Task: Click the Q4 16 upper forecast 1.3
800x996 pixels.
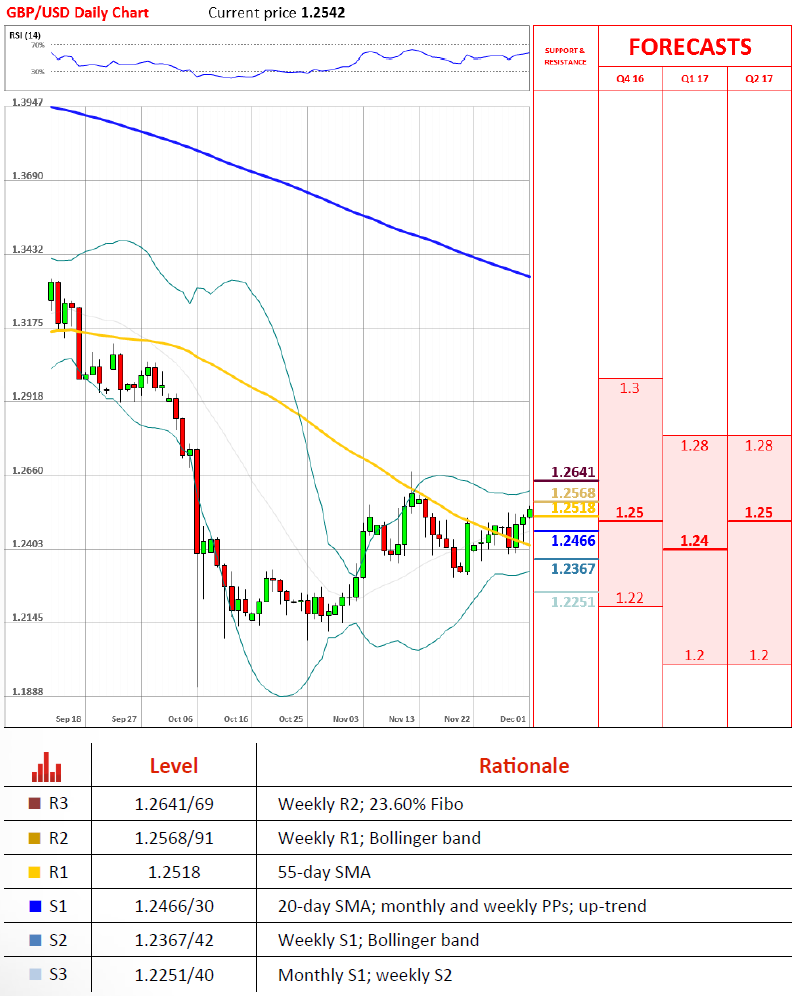Action: [x=630, y=388]
